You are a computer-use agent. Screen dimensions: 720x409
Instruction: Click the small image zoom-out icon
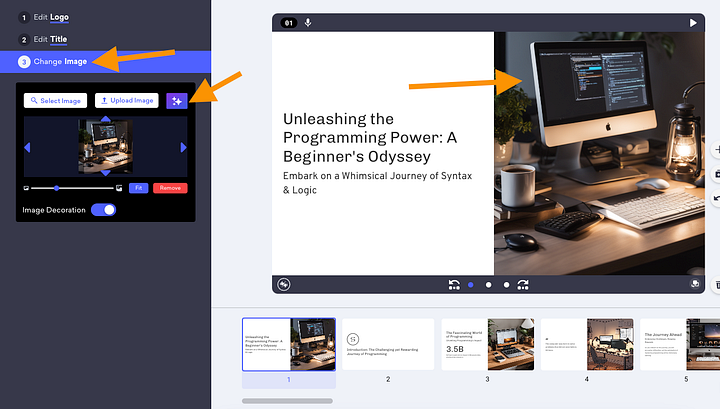pos(26,188)
